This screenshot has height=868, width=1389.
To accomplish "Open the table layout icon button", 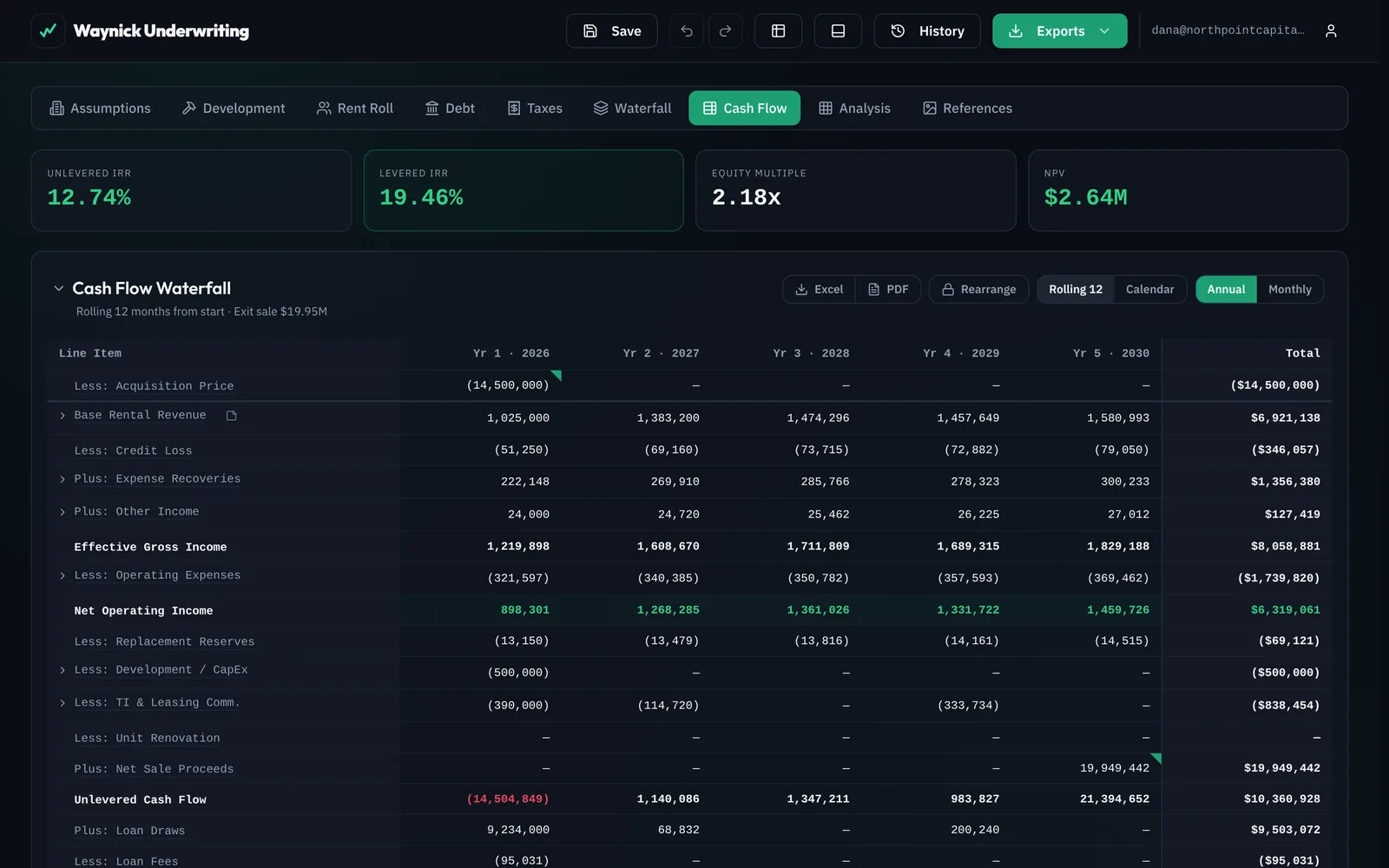I will point(778,31).
